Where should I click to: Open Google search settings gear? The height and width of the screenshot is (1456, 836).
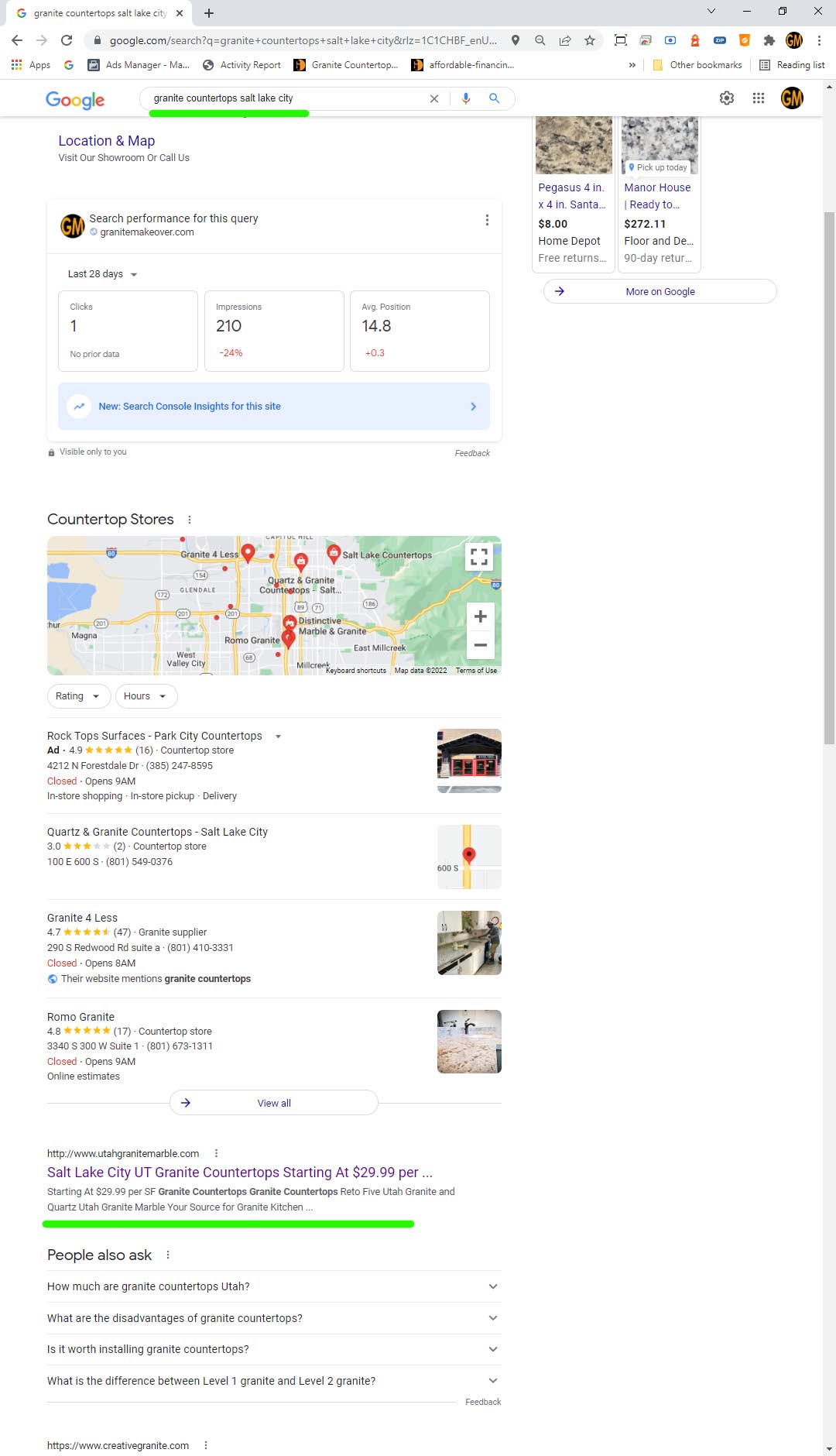(727, 98)
